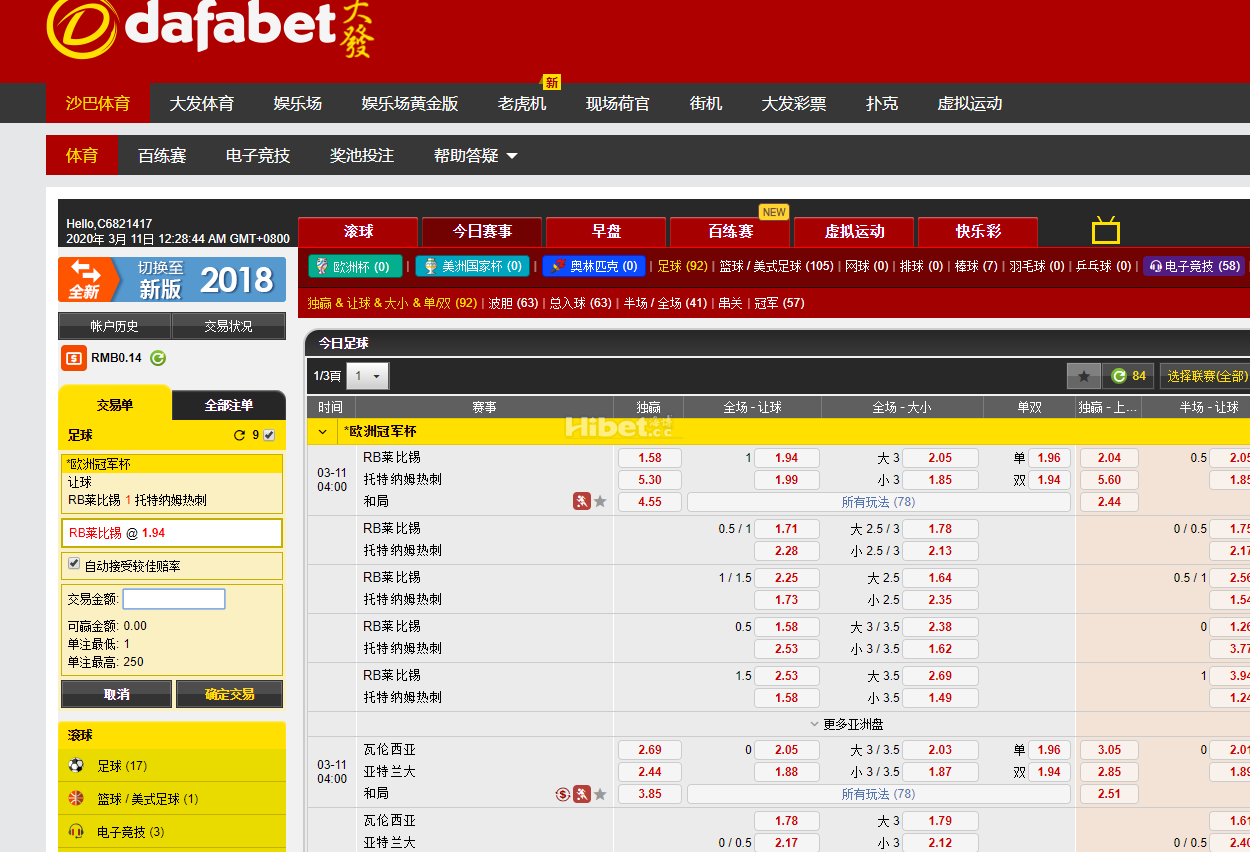Collapse the 欧洲冠军杯 league section
Viewport: 1250px width, 852px height.
click(x=322, y=432)
